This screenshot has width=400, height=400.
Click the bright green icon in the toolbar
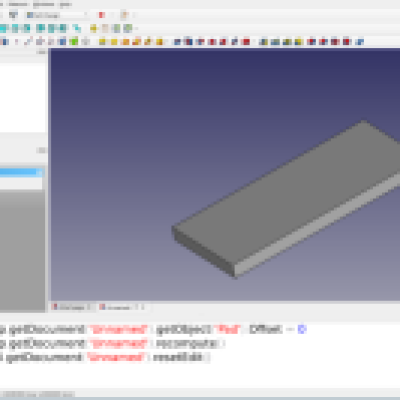pos(74,42)
